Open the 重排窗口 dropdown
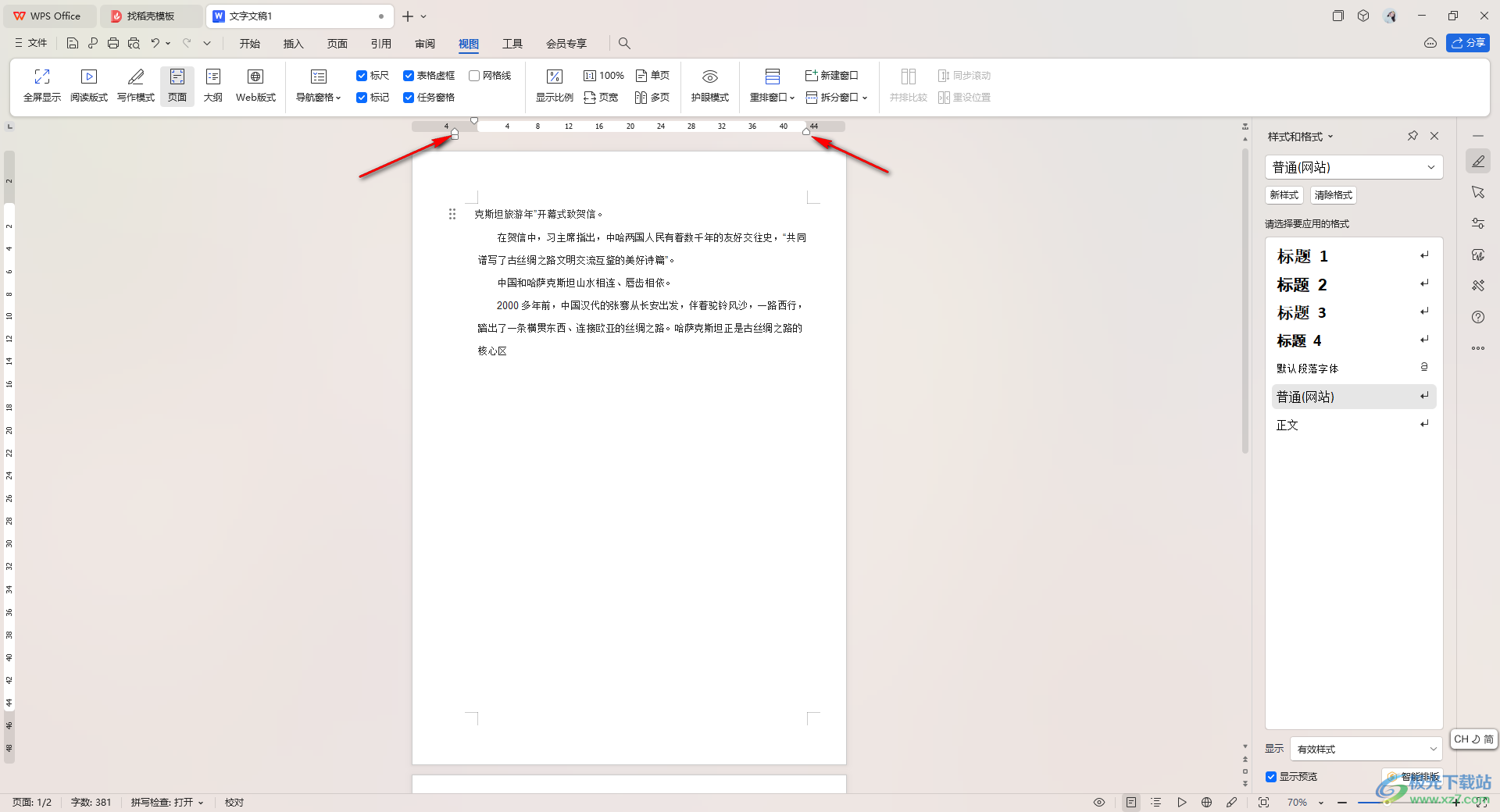The height and width of the screenshot is (812, 1500). point(772,85)
